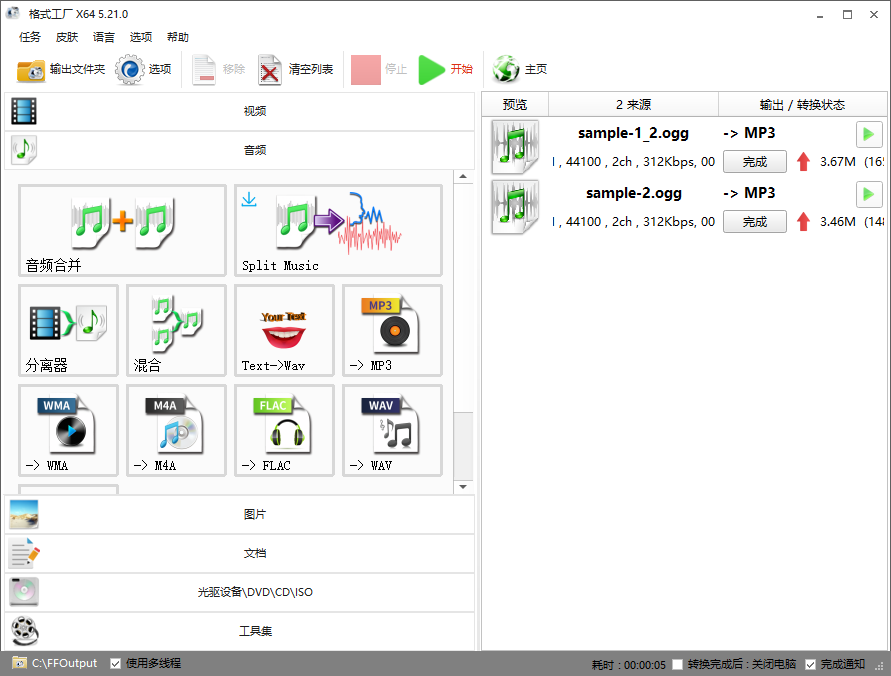Open the Text->Wav converter

[x=284, y=331]
